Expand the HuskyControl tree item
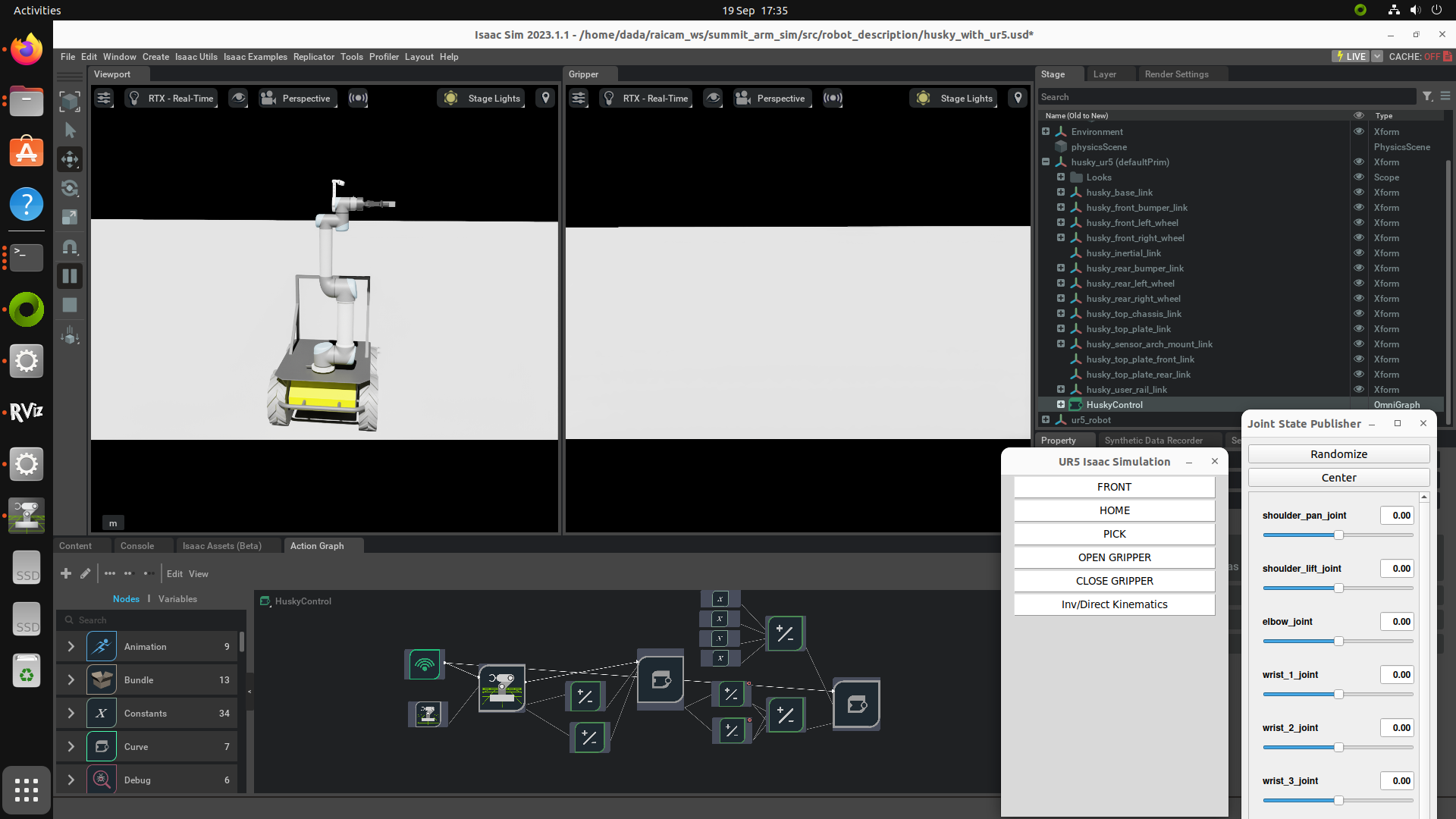This screenshot has width=1456, height=819. [x=1061, y=404]
